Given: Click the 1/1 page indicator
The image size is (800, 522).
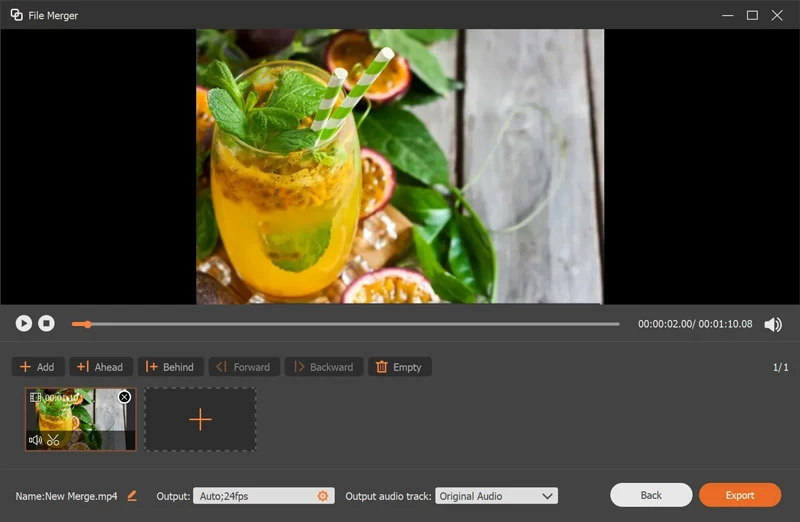Looking at the screenshot, I should click(x=780, y=367).
